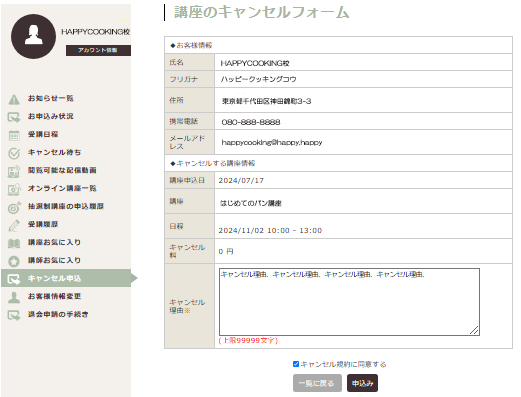Click the 氏名 value HAPPYCOOKING校 in table

(x=255, y=63)
